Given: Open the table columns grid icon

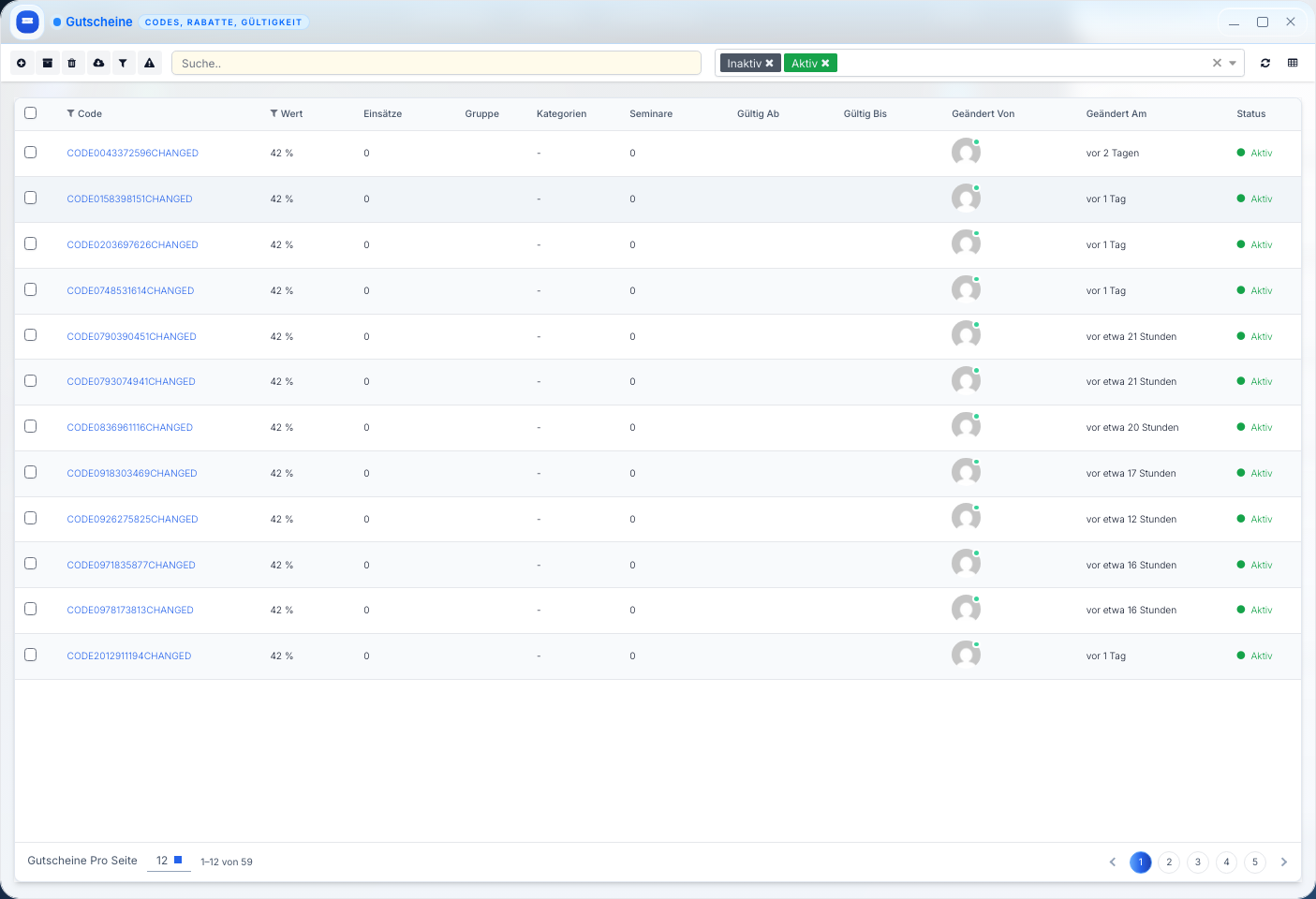Looking at the screenshot, I should (x=1293, y=63).
